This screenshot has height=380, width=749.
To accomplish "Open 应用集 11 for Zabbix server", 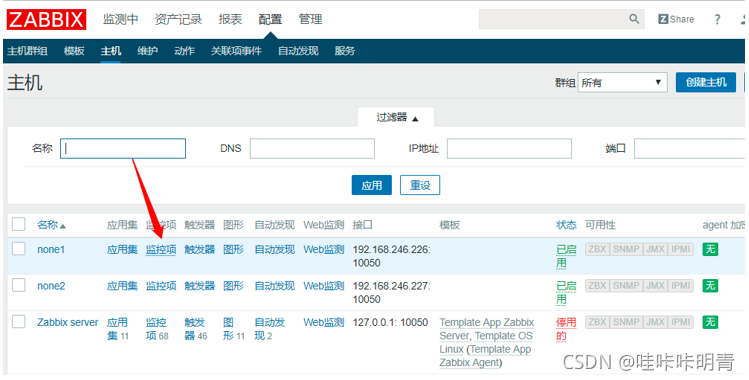I will tap(117, 329).
